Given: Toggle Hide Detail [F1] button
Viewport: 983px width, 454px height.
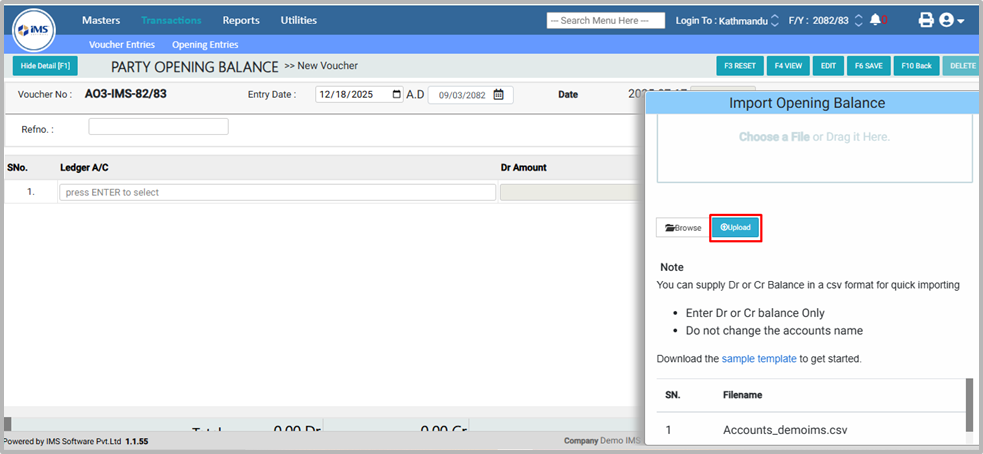Looking at the screenshot, I should tap(45, 66).
